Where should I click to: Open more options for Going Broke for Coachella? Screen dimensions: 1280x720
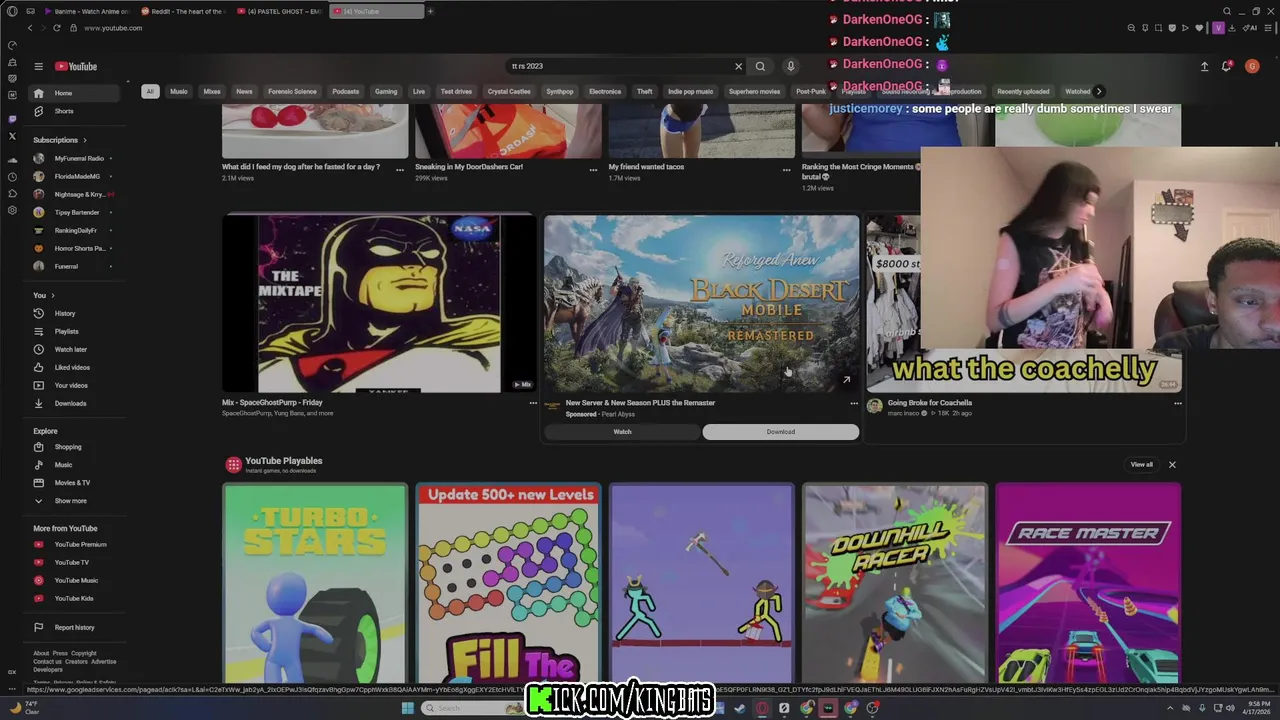pyautogui.click(x=1178, y=403)
